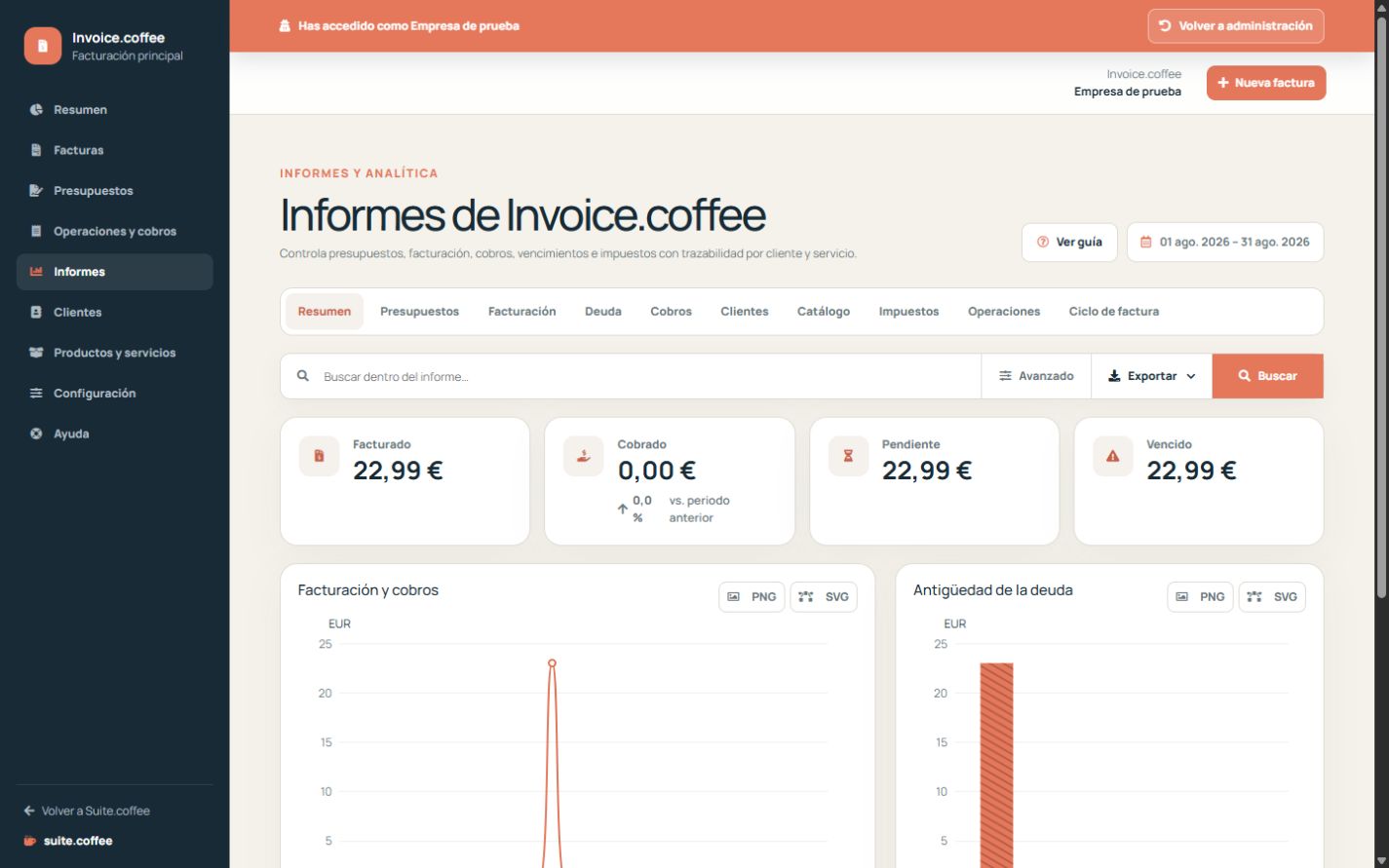The height and width of the screenshot is (868, 1389).
Task: Click the Informes chart icon
Action: click(x=36, y=272)
